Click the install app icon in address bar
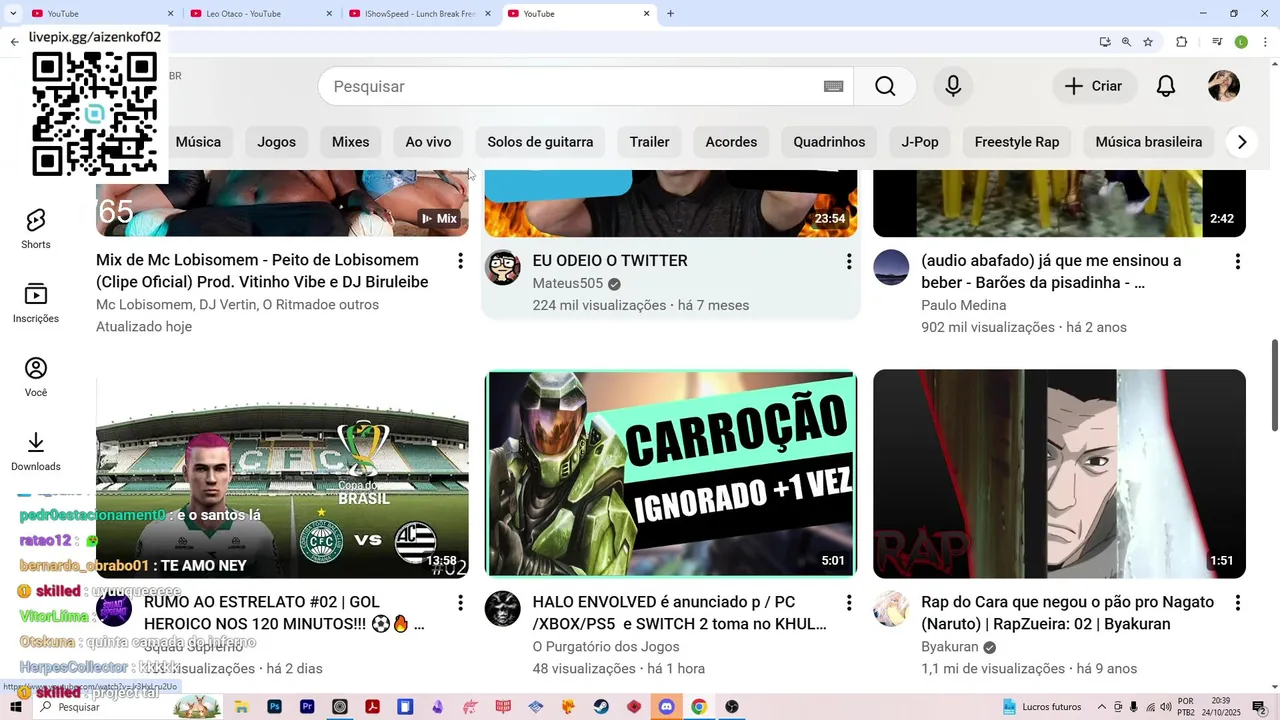This screenshot has width=1280, height=720. 1105,42
